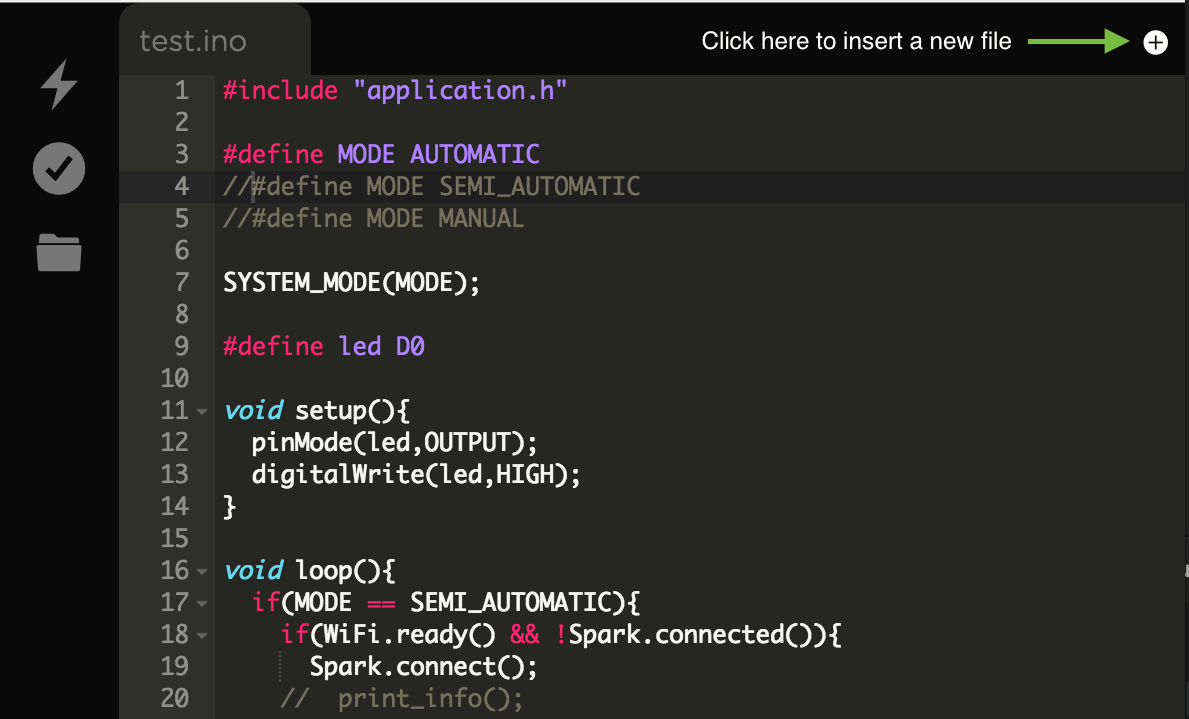Add a new file with the plus icon
Image resolution: width=1189 pixels, height=719 pixels.
pyautogui.click(x=1155, y=42)
